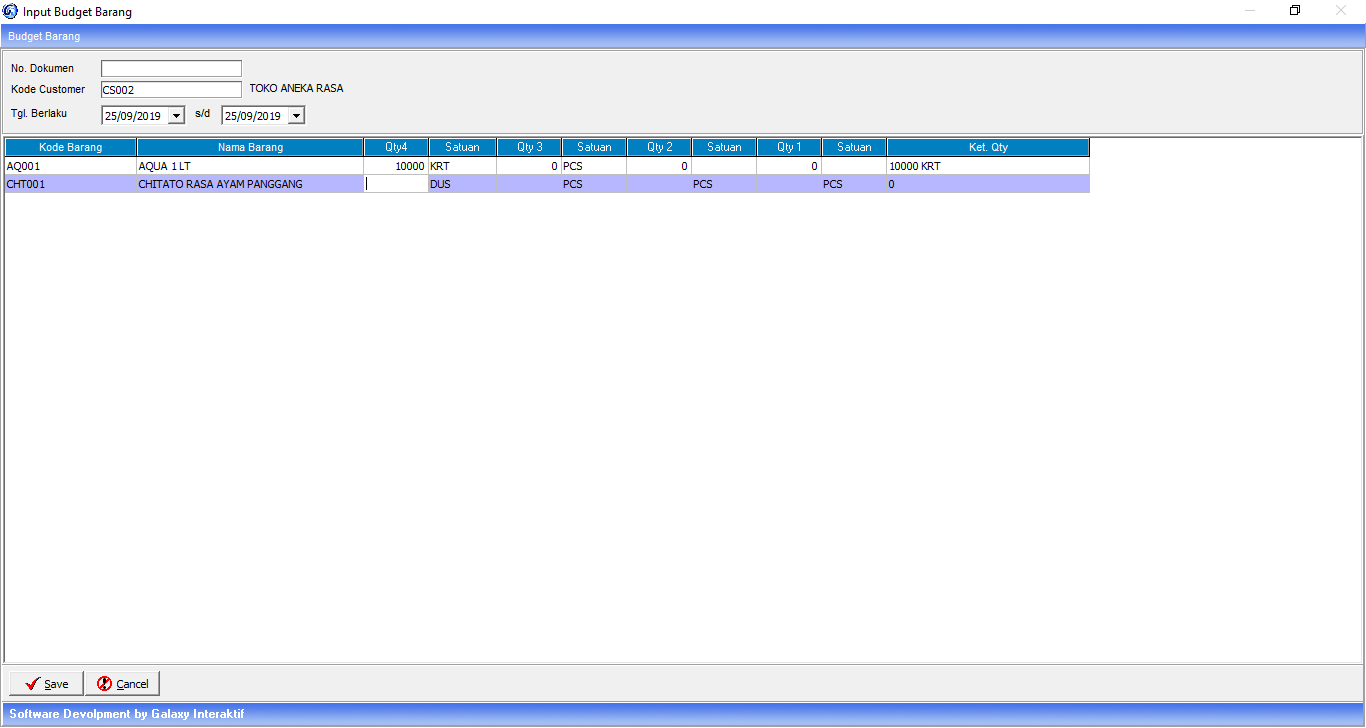Click the Kode Customer field containing CS002
Viewport: 1366px width, 728px height.
(x=171, y=89)
